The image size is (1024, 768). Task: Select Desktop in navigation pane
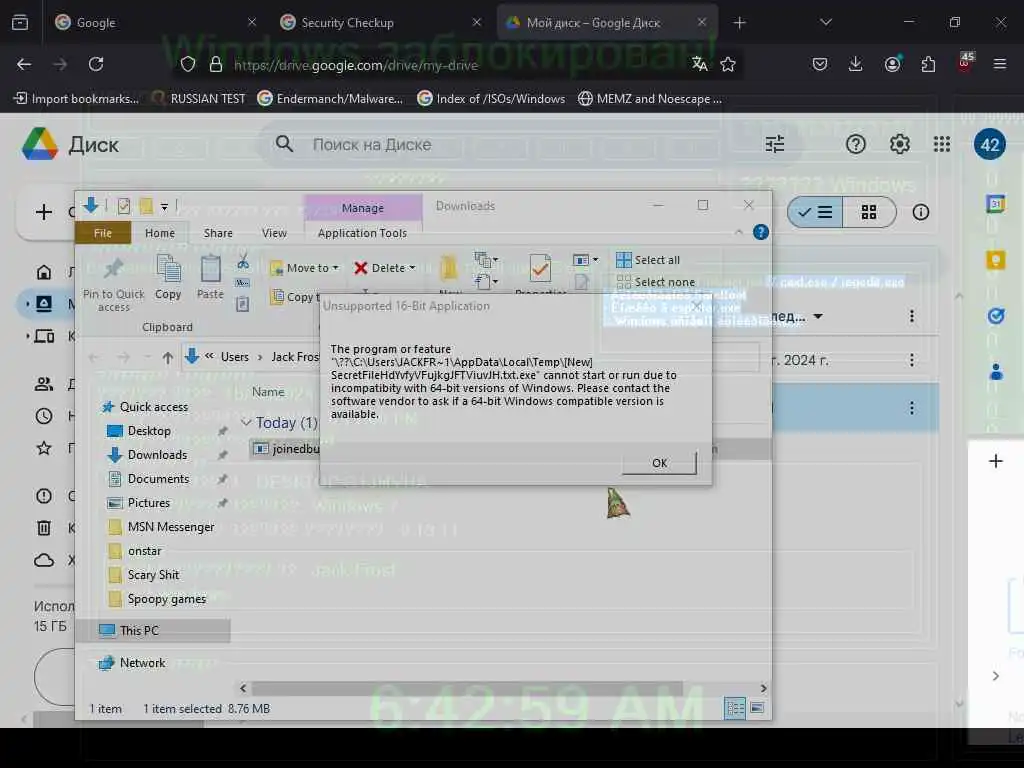pos(139,431)
